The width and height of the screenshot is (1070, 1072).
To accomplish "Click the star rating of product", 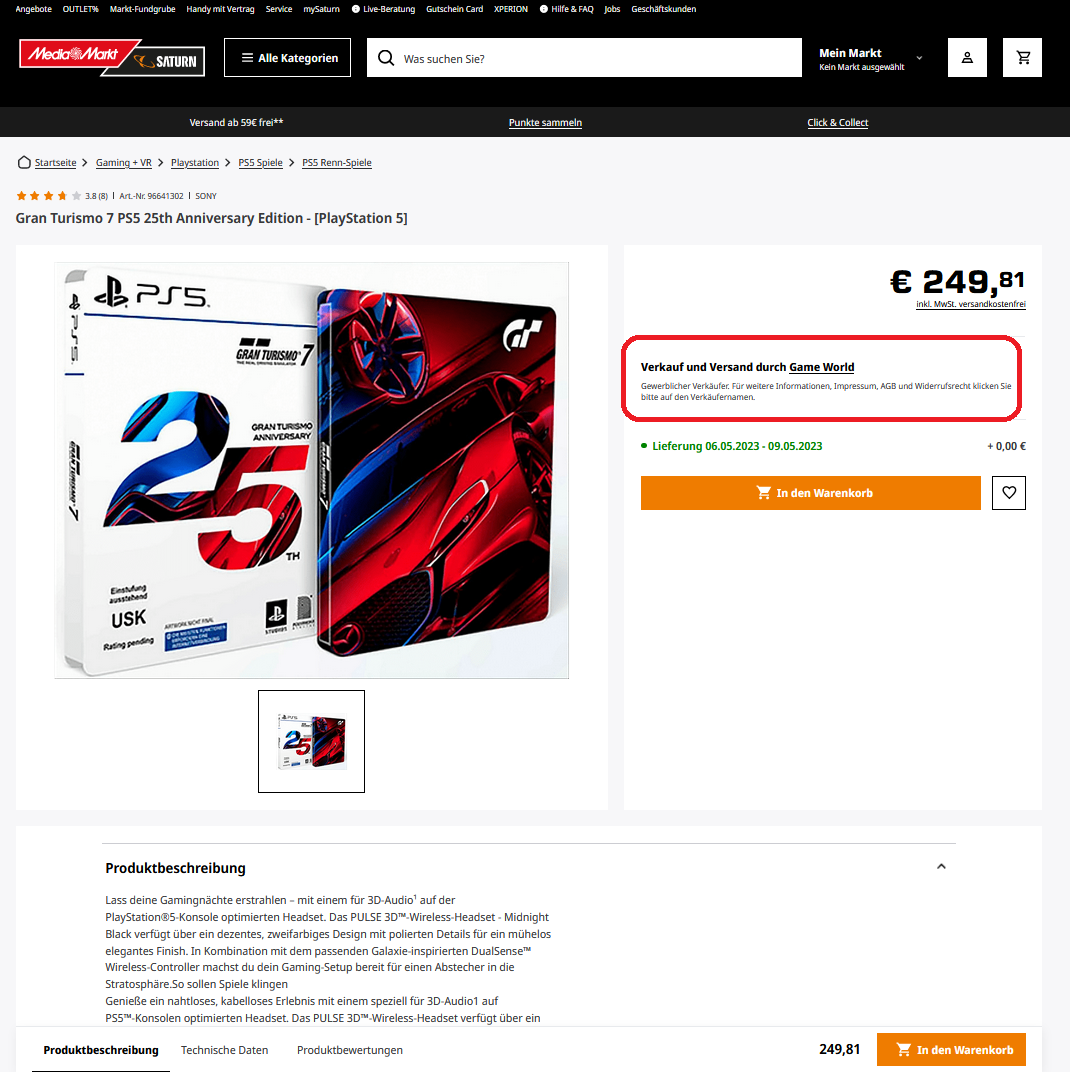I will [49, 196].
